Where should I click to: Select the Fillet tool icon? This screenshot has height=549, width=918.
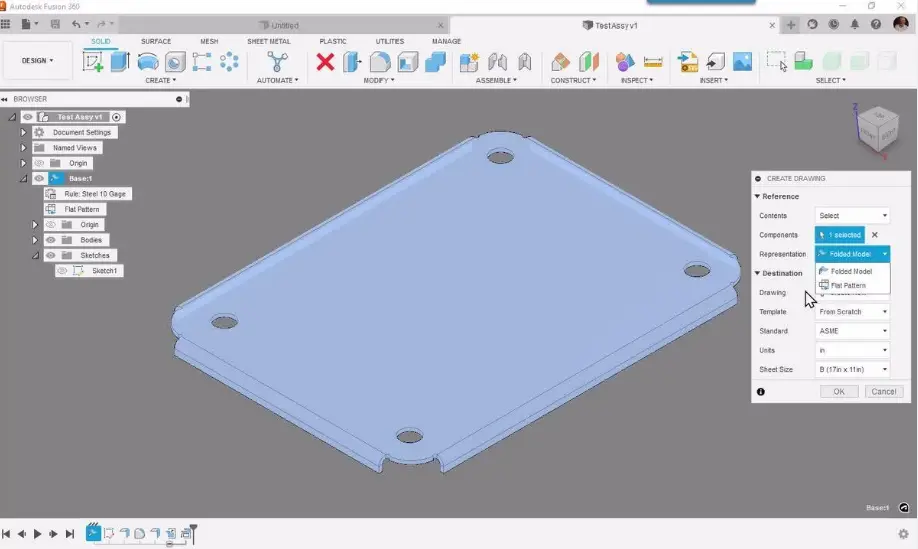[379, 61]
